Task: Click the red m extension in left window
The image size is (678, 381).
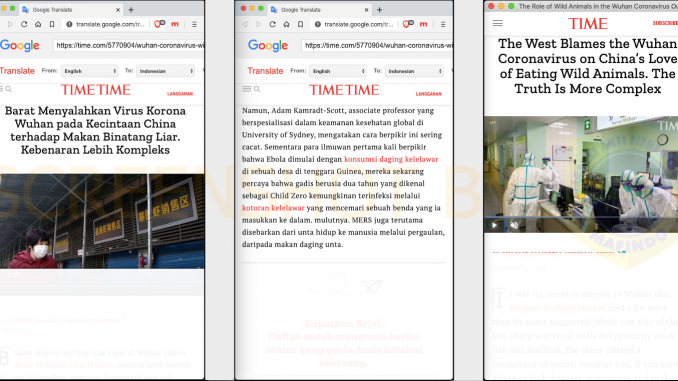Action: tap(175, 24)
